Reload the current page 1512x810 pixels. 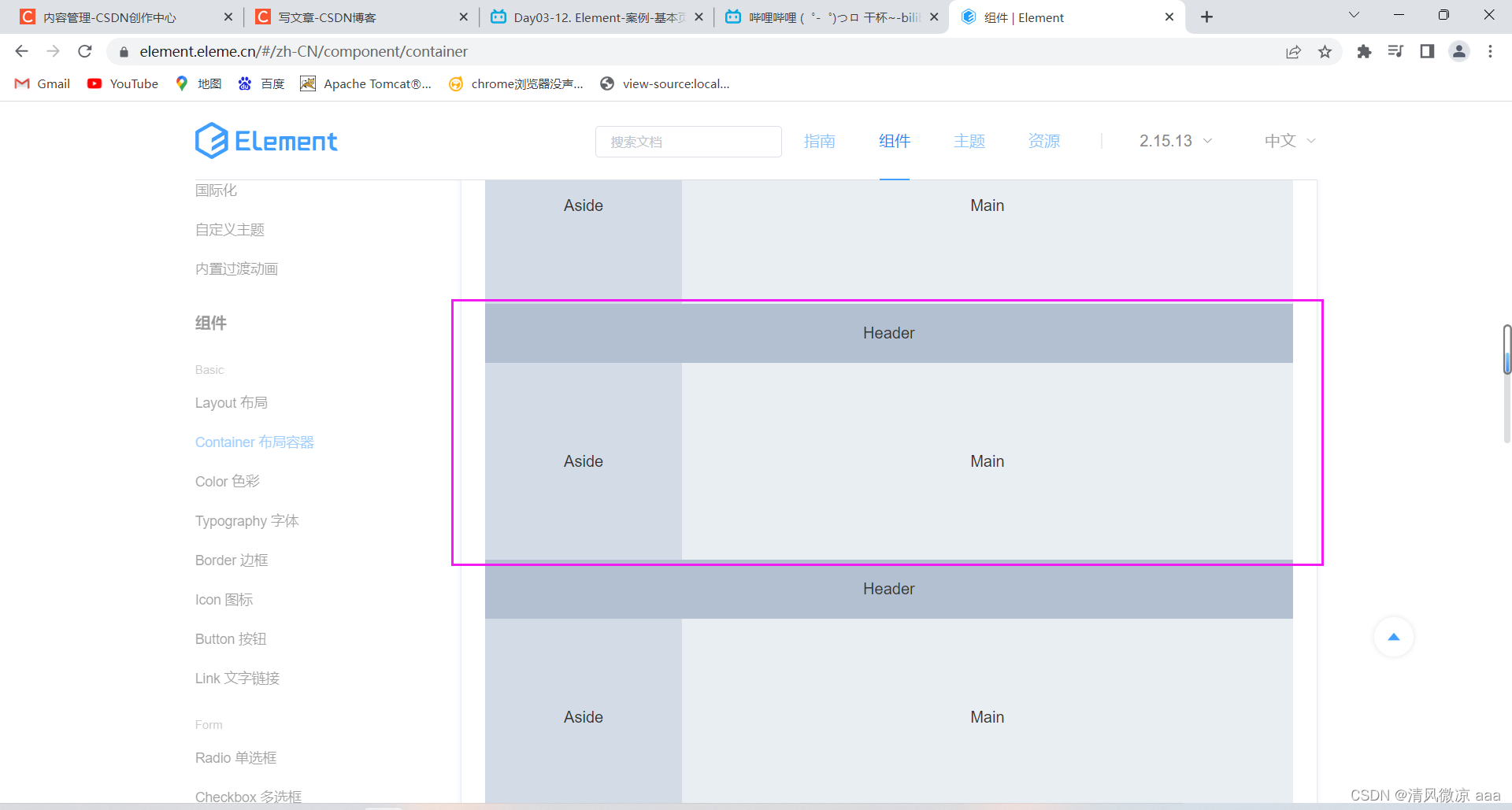click(85, 51)
